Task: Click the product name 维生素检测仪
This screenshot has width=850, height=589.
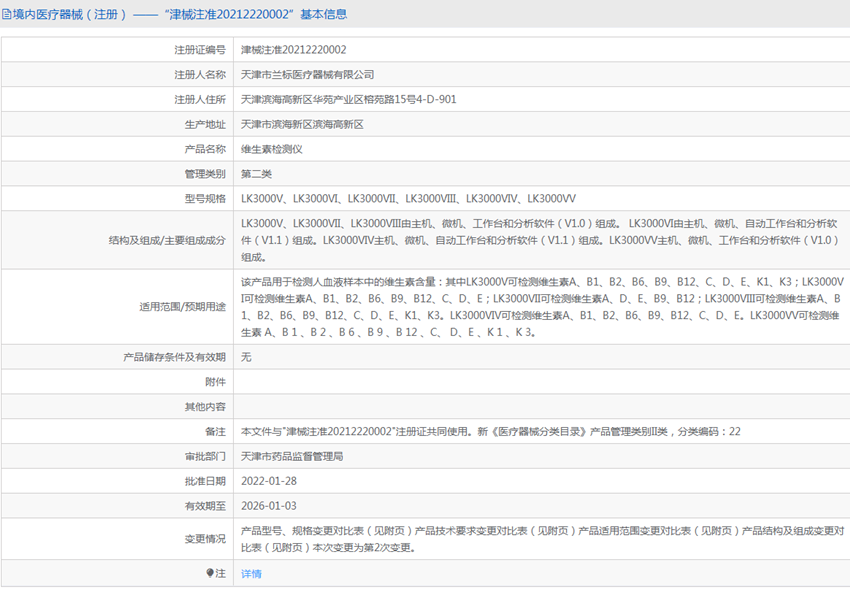Action: (272, 149)
